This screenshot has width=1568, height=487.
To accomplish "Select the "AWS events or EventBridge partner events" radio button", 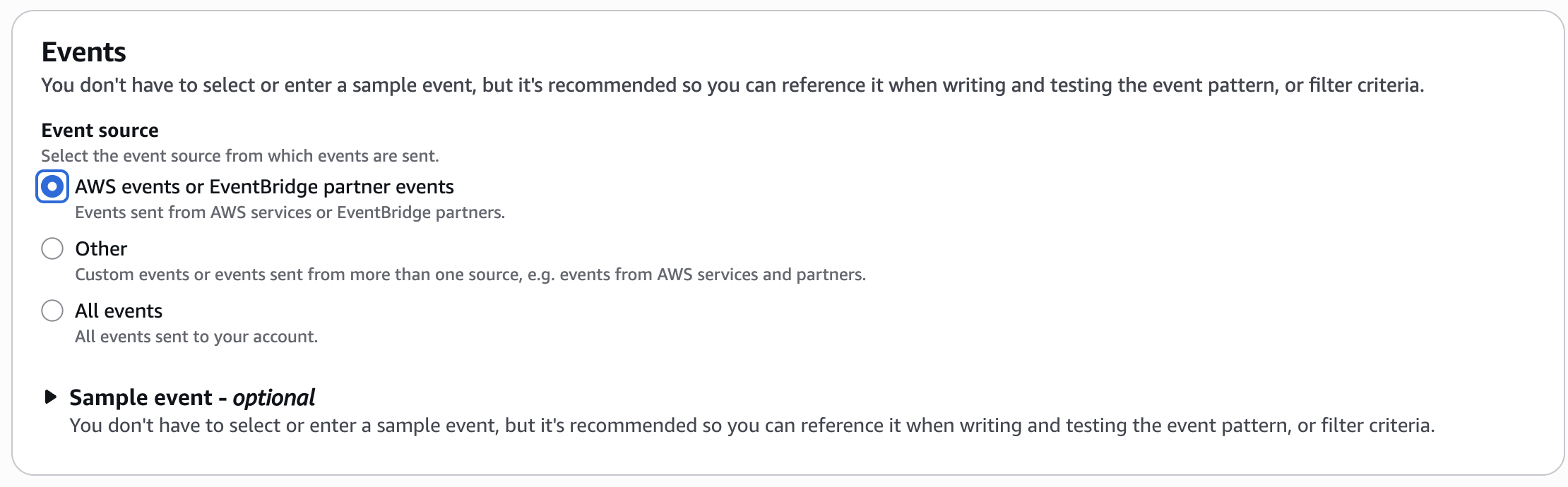I will 52,186.
